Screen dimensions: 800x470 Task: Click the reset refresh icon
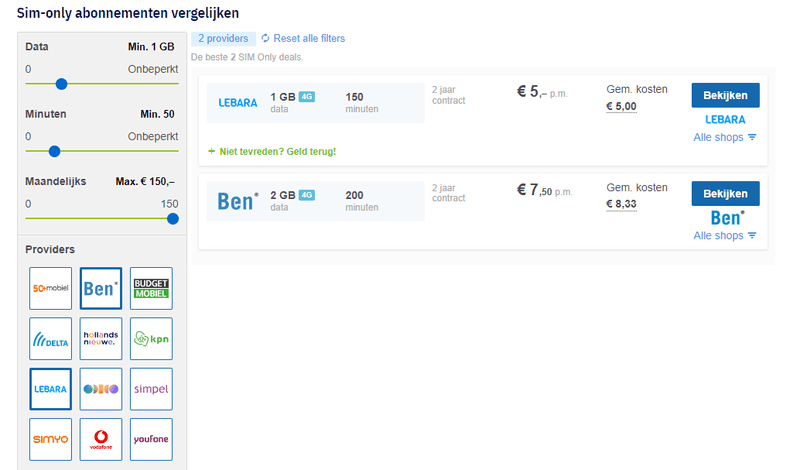click(265, 38)
